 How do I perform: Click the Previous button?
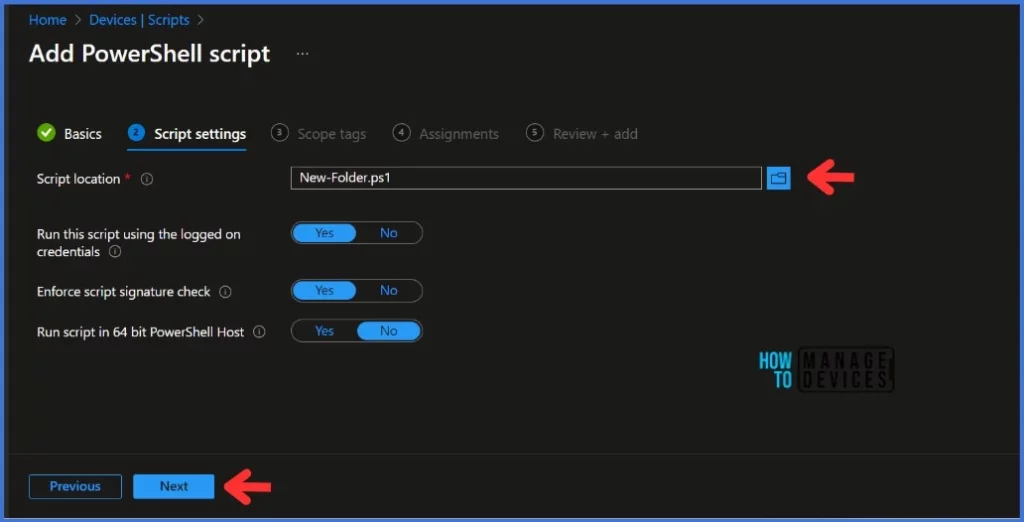tap(75, 486)
